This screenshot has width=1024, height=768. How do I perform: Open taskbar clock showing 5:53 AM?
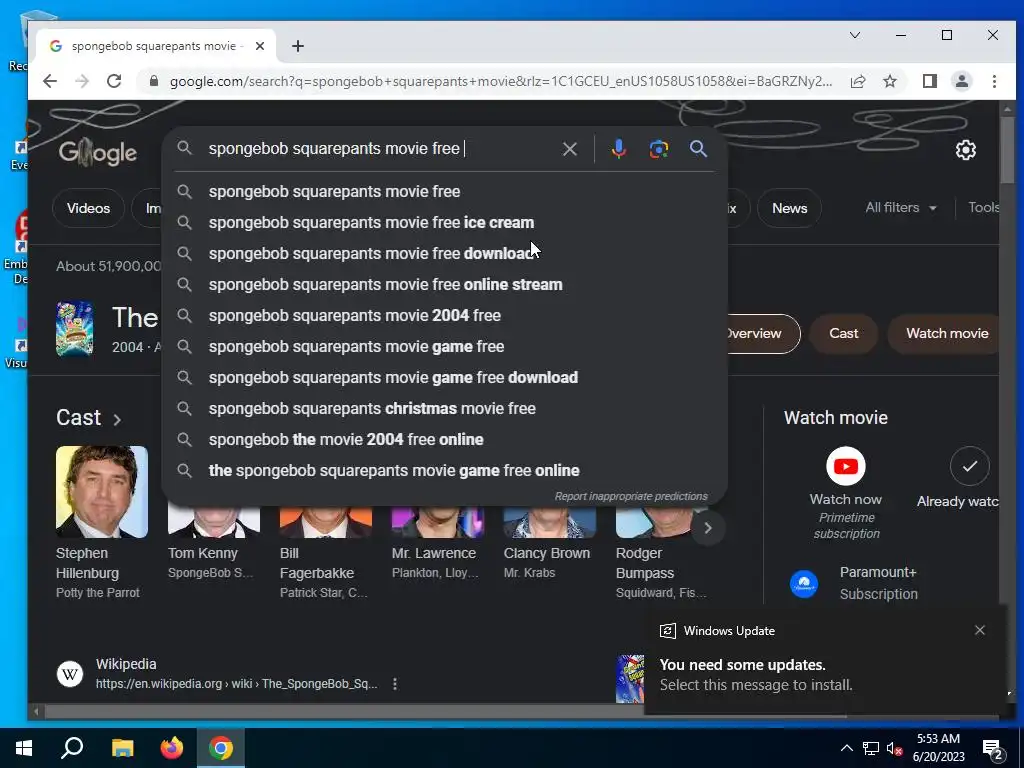tap(938, 748)
